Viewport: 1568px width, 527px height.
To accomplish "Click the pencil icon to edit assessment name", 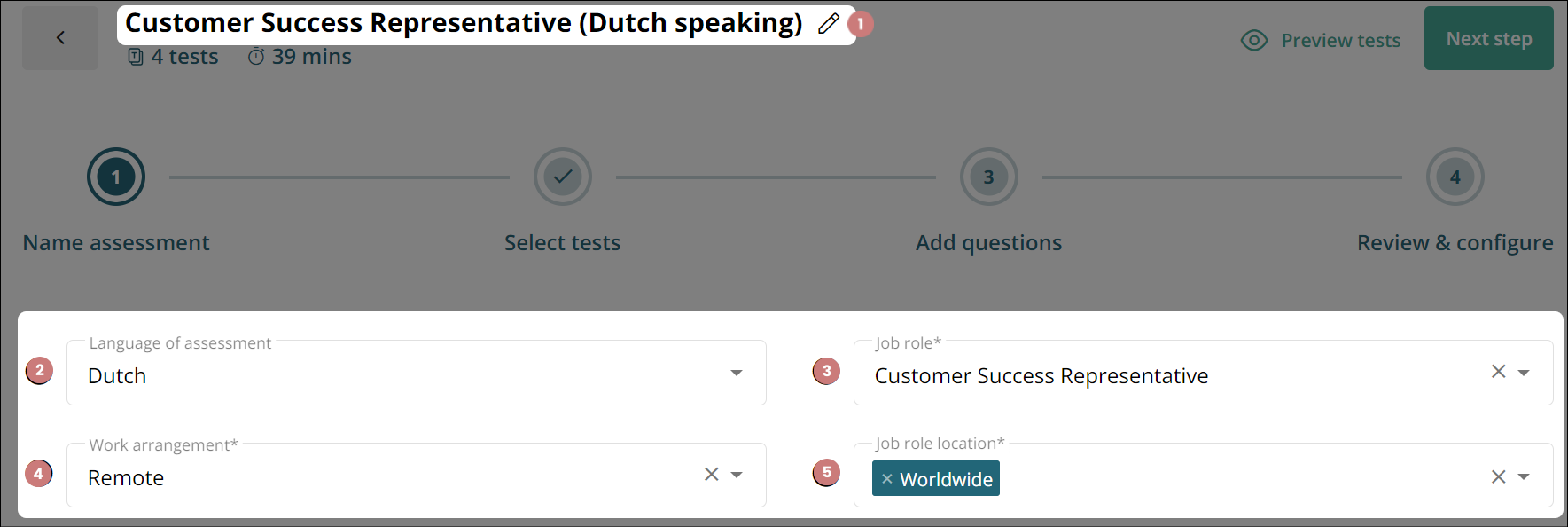I will point(827,23).
